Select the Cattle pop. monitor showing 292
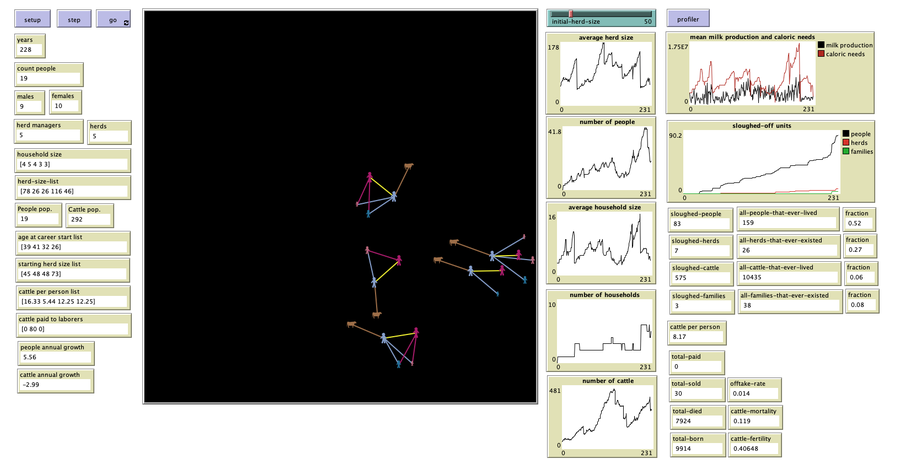 click(x=90, y=216)
